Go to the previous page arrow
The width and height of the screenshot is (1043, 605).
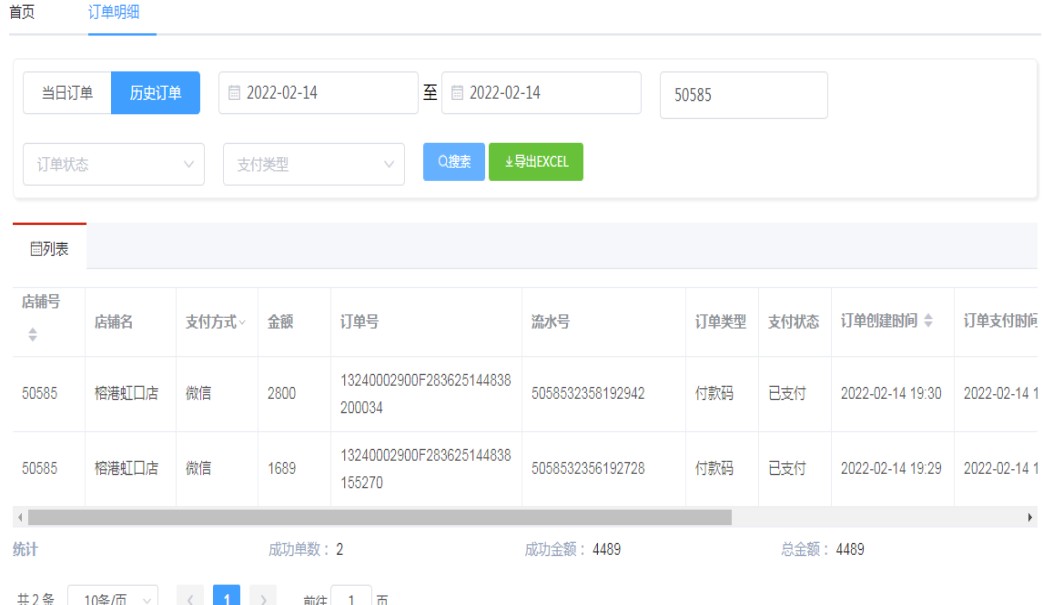pyautogui.click(x=193, y=598)
